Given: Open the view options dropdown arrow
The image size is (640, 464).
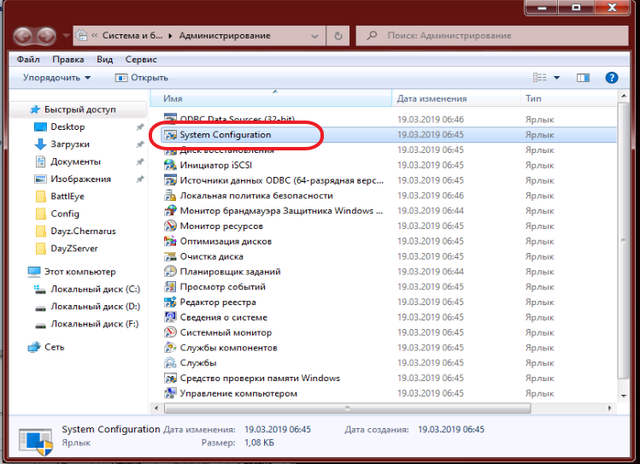Looking at the screenshot, I should pos(557,78).
